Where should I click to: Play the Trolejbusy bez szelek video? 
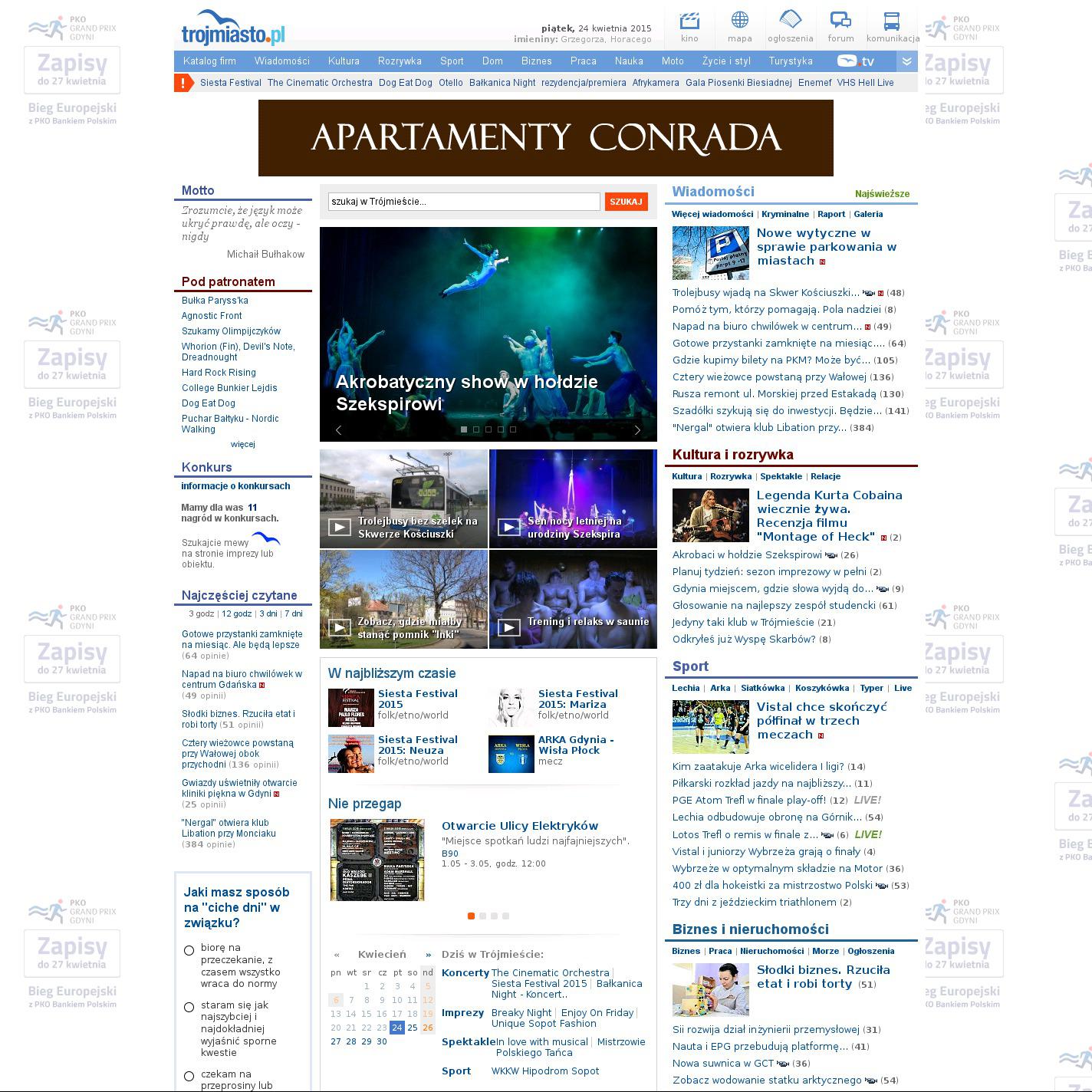pyautogui.click(x=339, y=527)
